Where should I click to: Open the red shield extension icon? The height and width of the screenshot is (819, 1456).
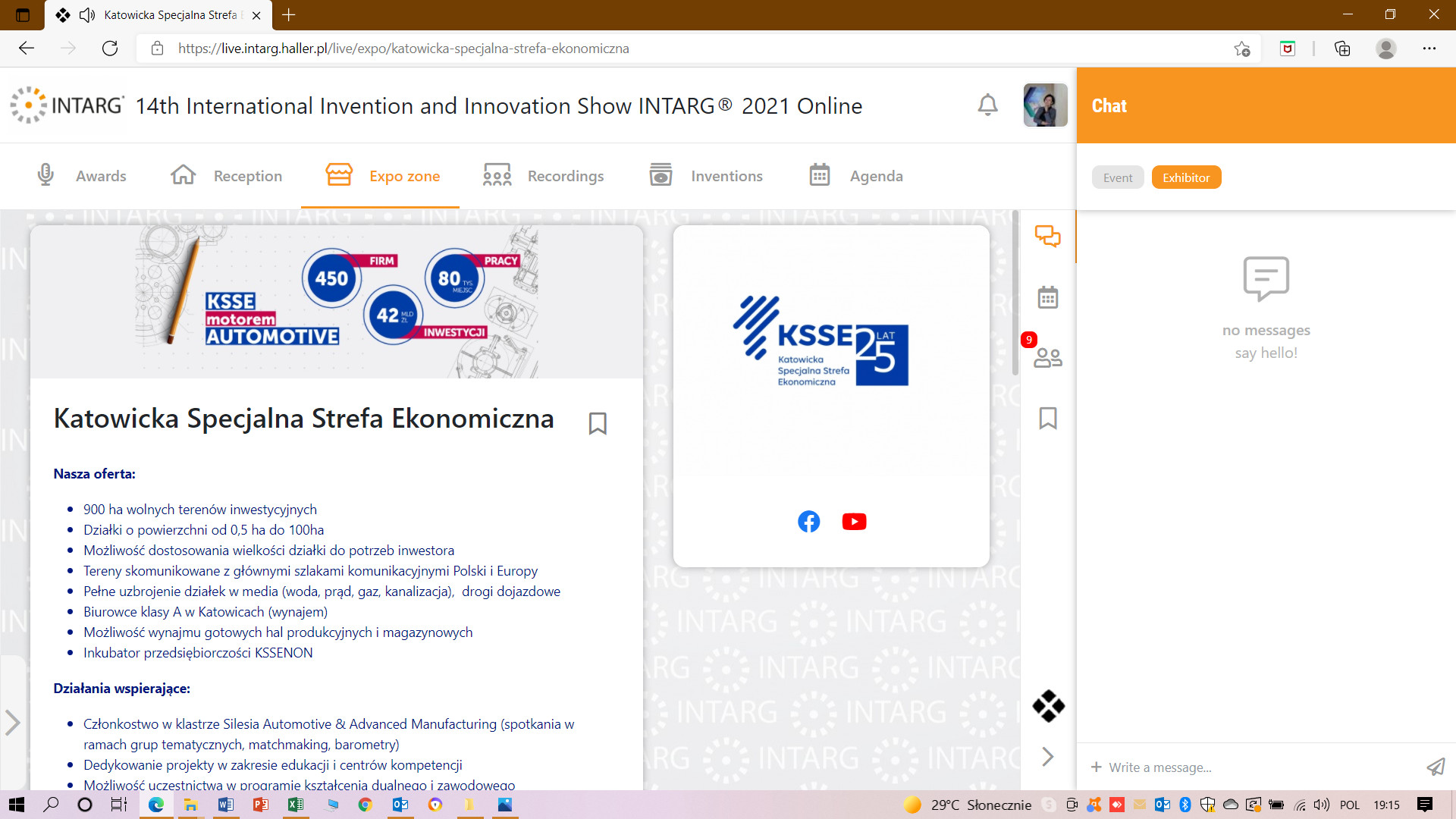click(x=1288, y=49)
